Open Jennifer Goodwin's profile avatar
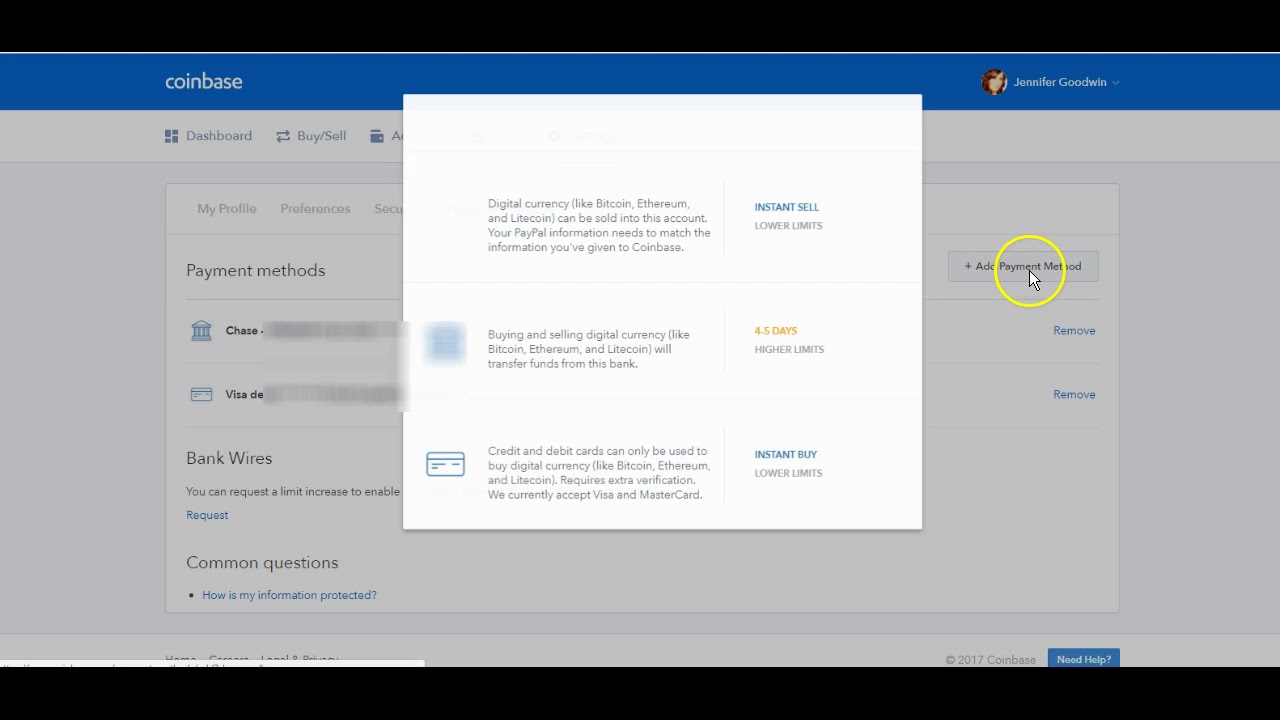 [x=994, y=82]
